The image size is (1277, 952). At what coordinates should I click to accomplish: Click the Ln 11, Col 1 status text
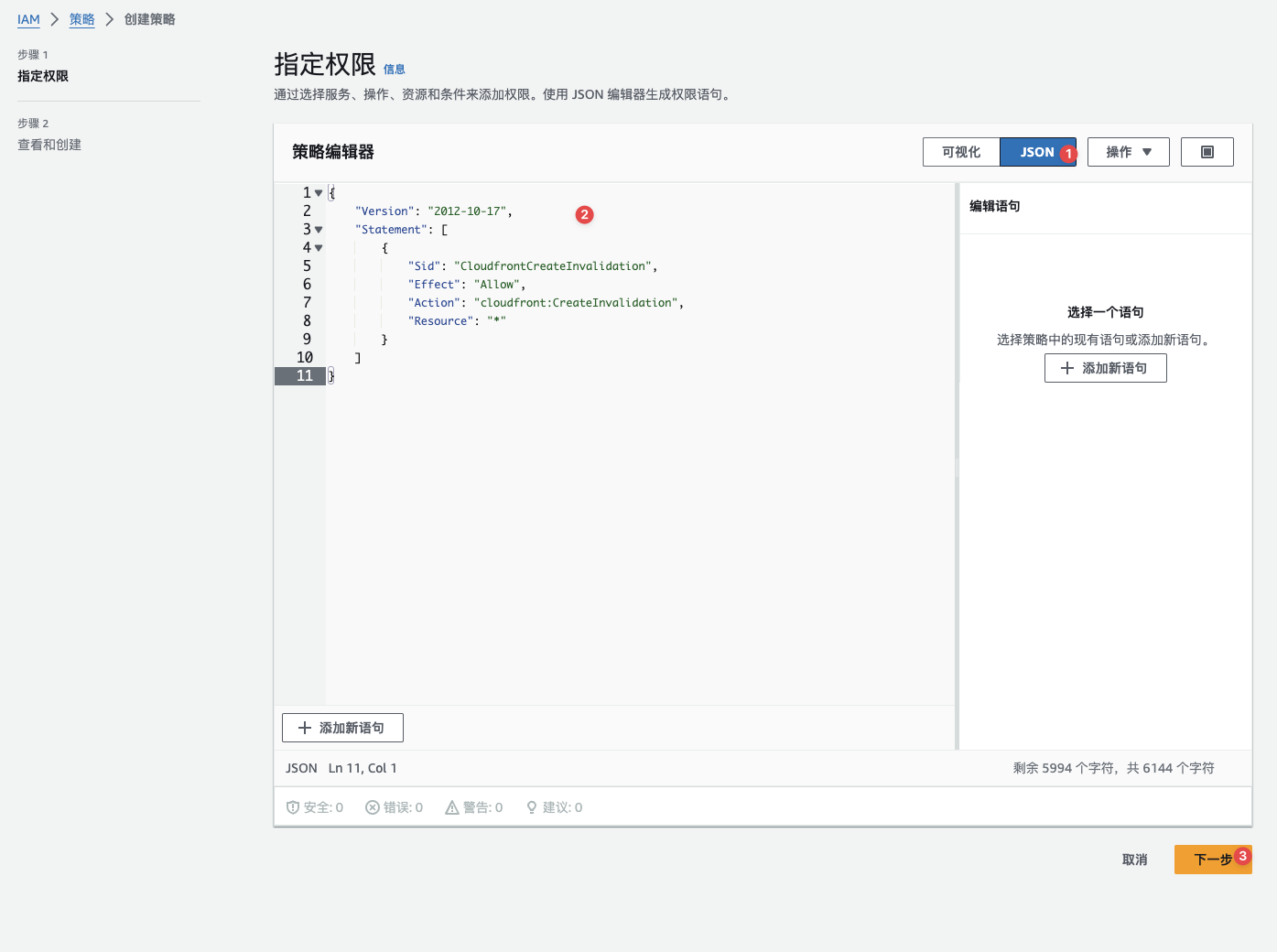pyautogui.click(x=363, y=768)
